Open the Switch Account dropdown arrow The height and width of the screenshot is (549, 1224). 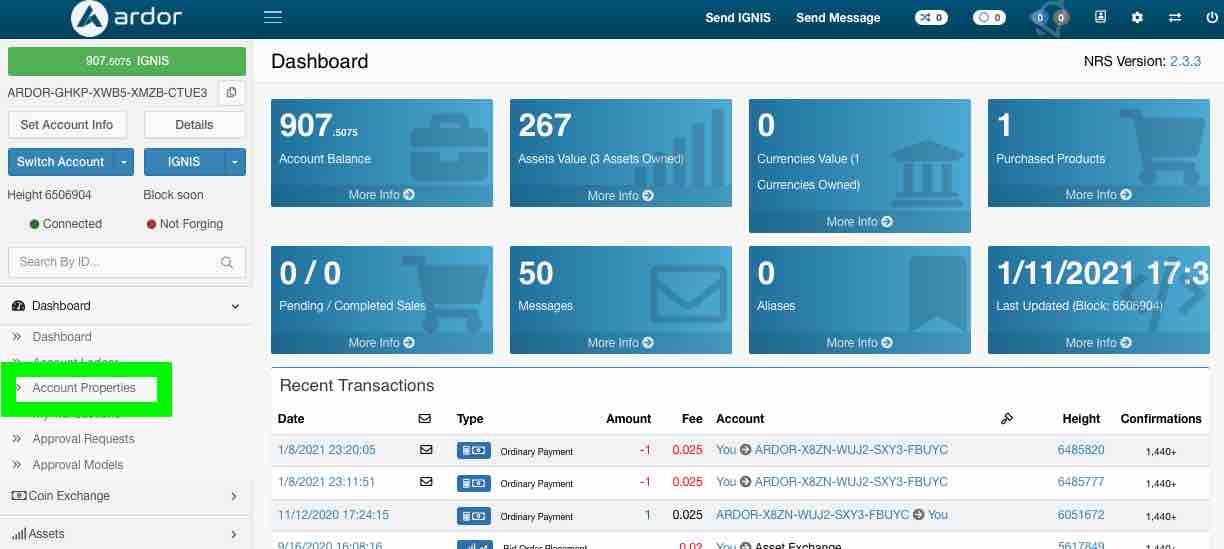124,162
